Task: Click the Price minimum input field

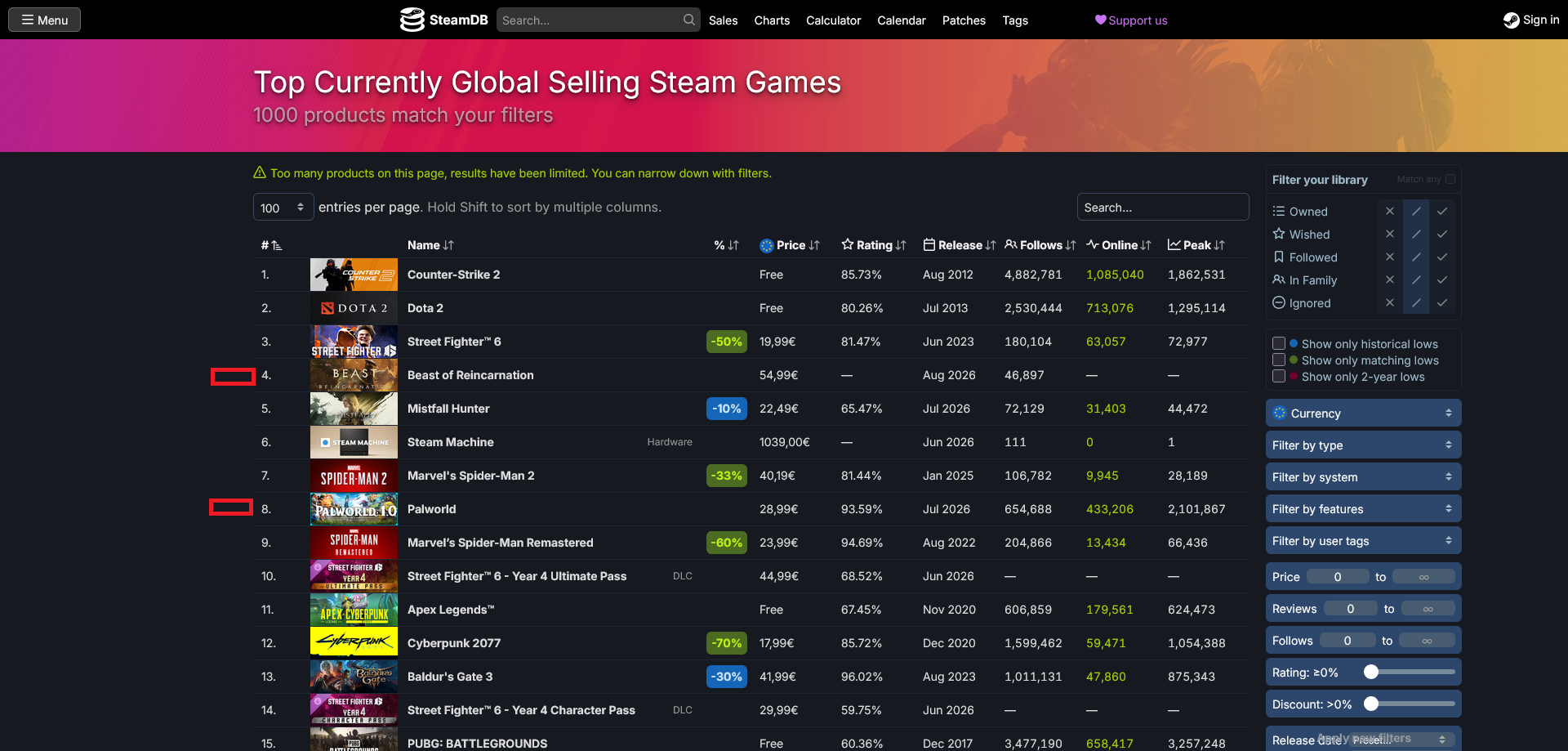Action: (1338, 577)
